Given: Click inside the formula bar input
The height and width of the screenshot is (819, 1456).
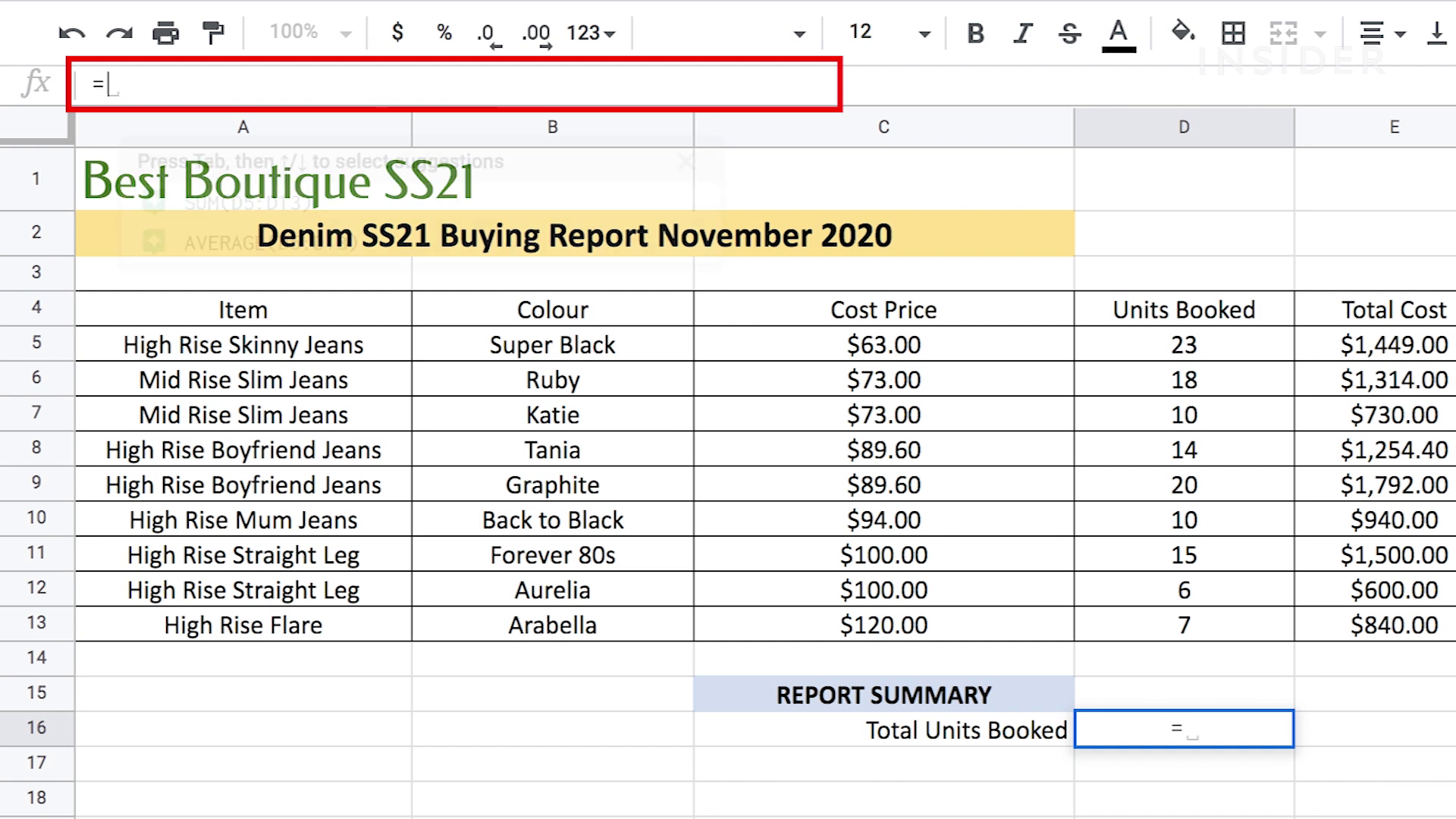Looking at the screenshot, I should coord(455,84).
